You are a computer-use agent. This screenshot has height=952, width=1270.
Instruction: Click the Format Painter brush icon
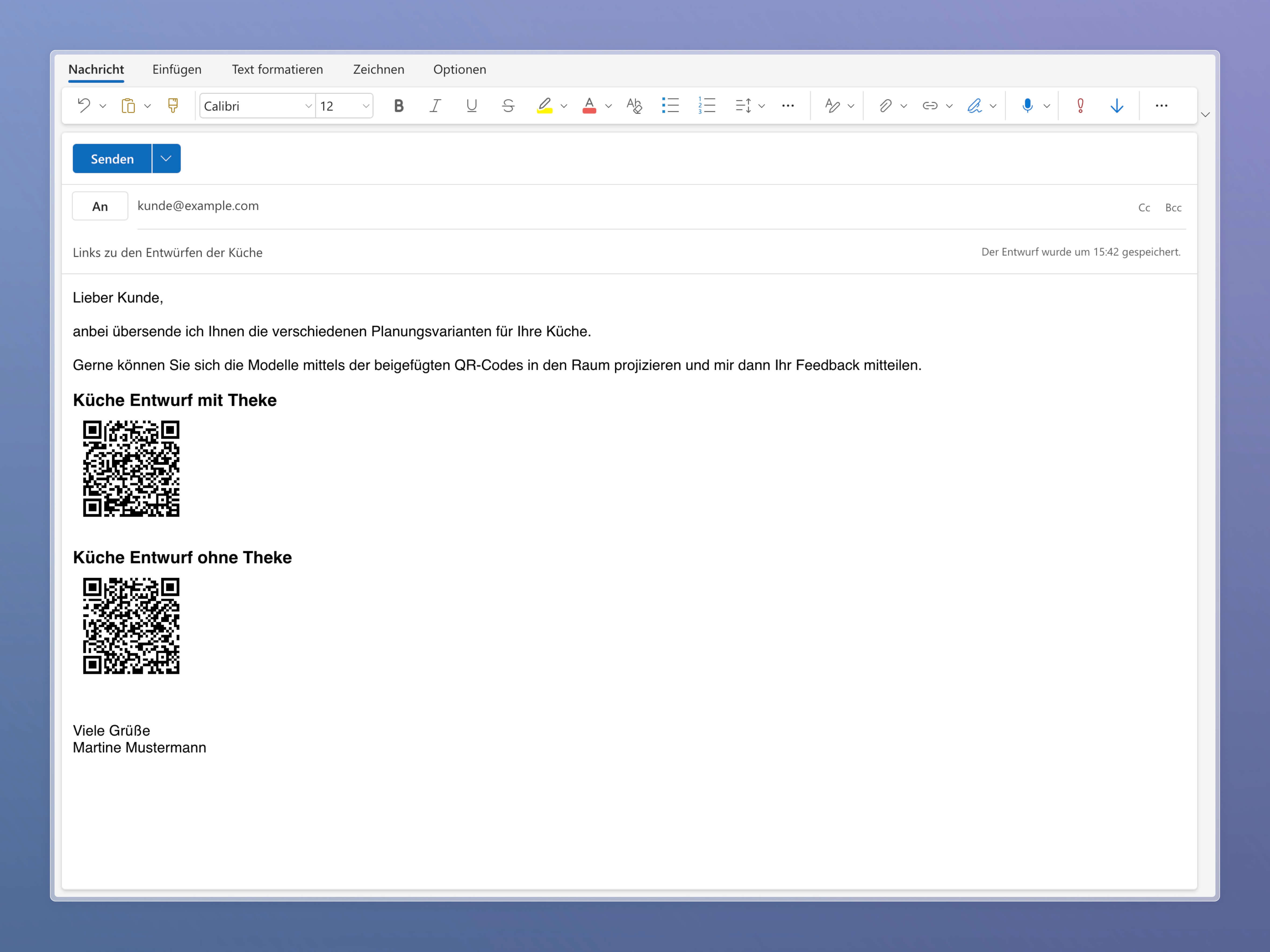pos(173,106)
